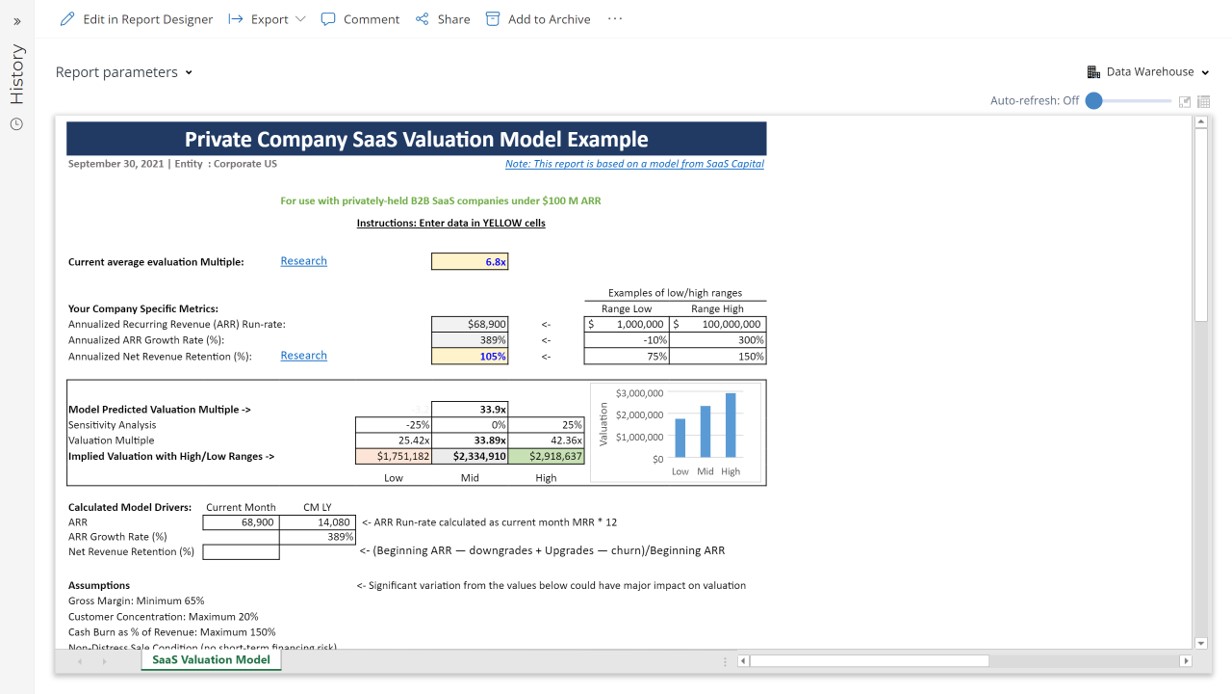Open the more options ellipsis menu

tap(615, 19)
